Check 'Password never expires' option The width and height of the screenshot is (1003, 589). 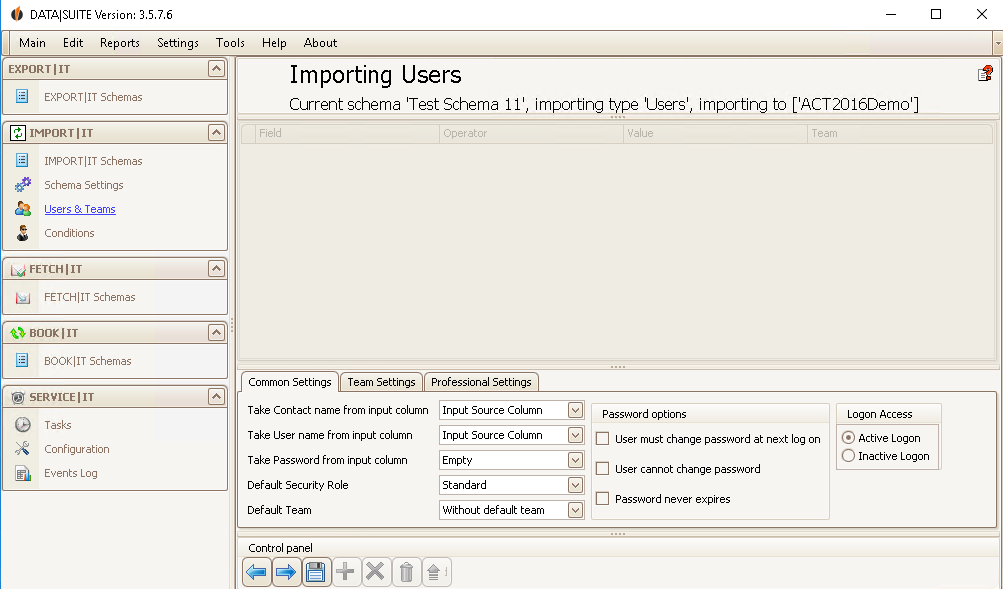pos(603,499)
